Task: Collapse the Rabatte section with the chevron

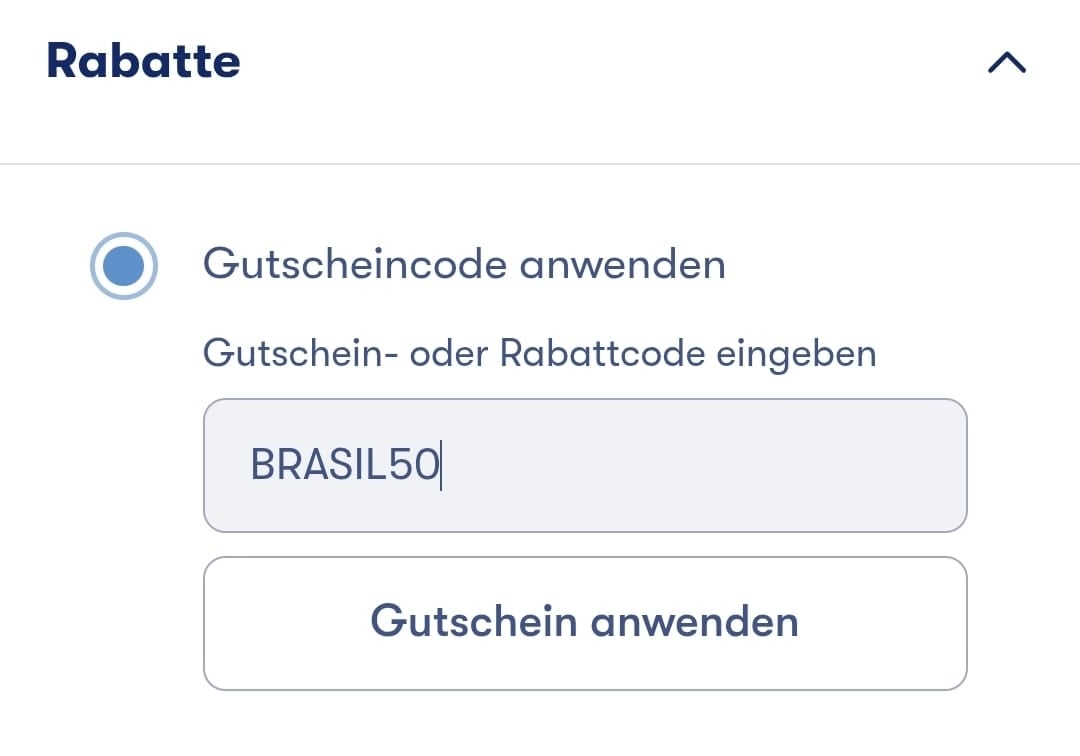Action: point(1006,63)
